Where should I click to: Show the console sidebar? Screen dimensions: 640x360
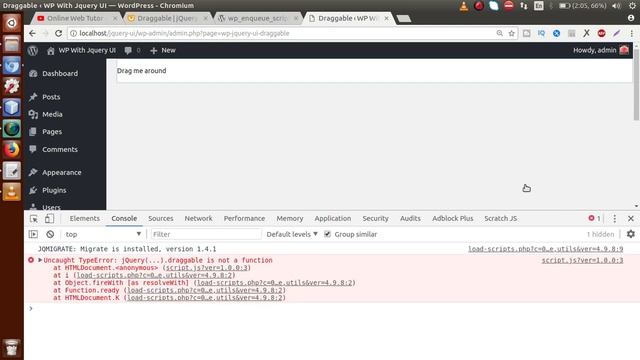click(33, 234)
